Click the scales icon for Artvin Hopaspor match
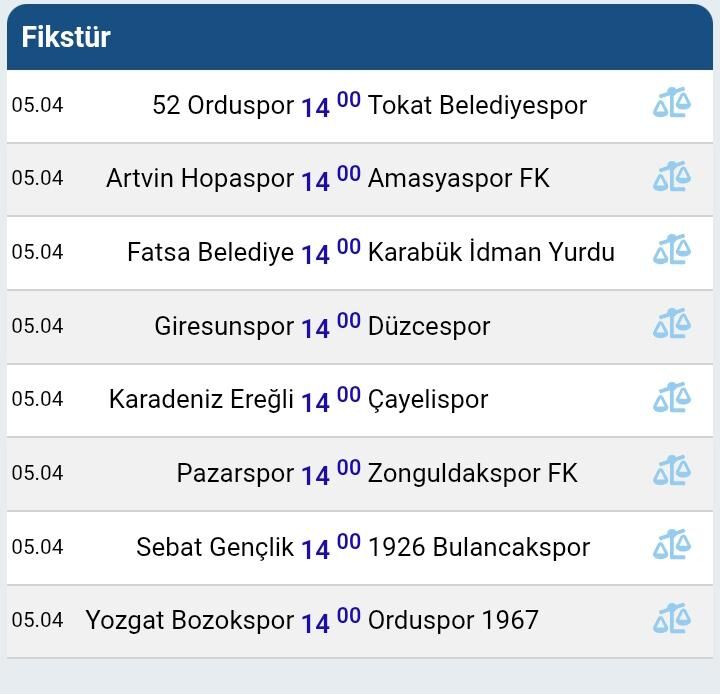This screenshot has width=720, height=694. (x=672, y=177)
